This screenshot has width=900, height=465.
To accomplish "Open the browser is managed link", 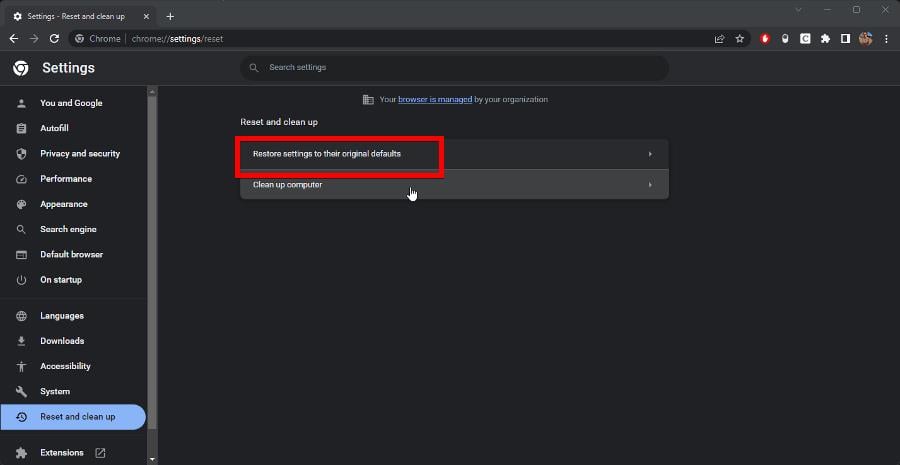I will (x=435, y=99).
